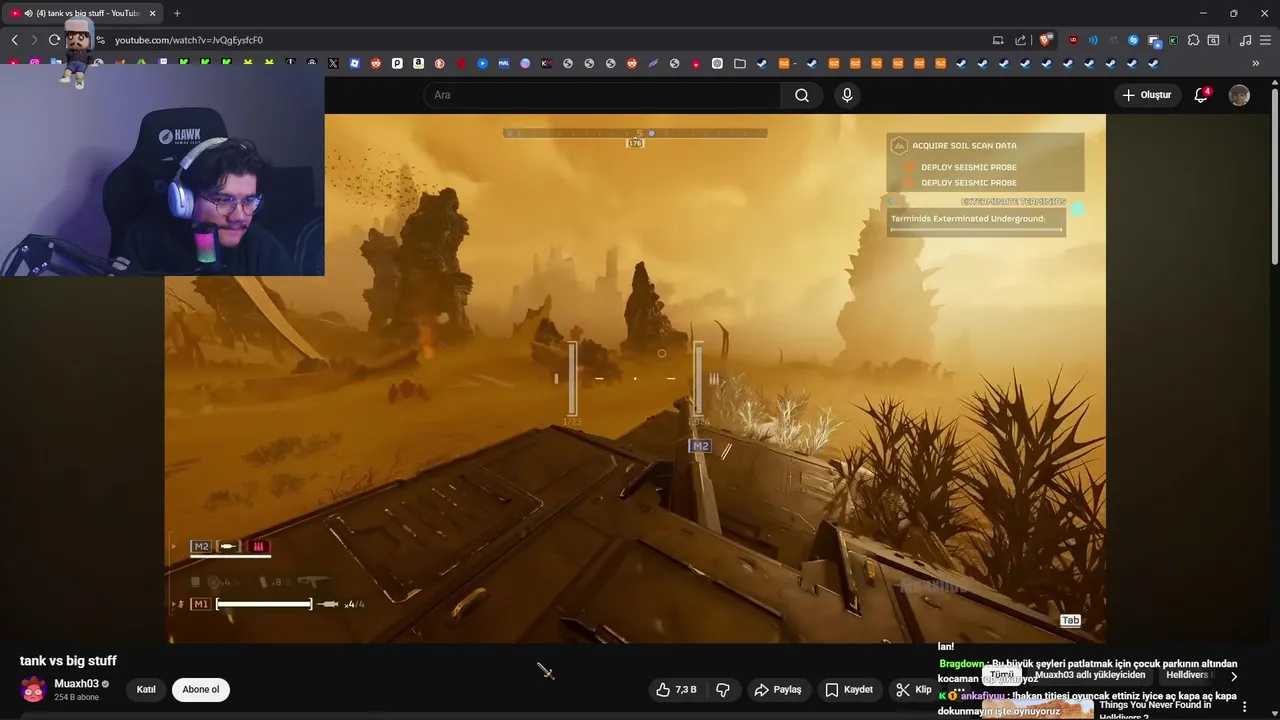Open the Brave hamburger main menu
Viewport: 1280px width, 720px height.
pos(1266,40)
